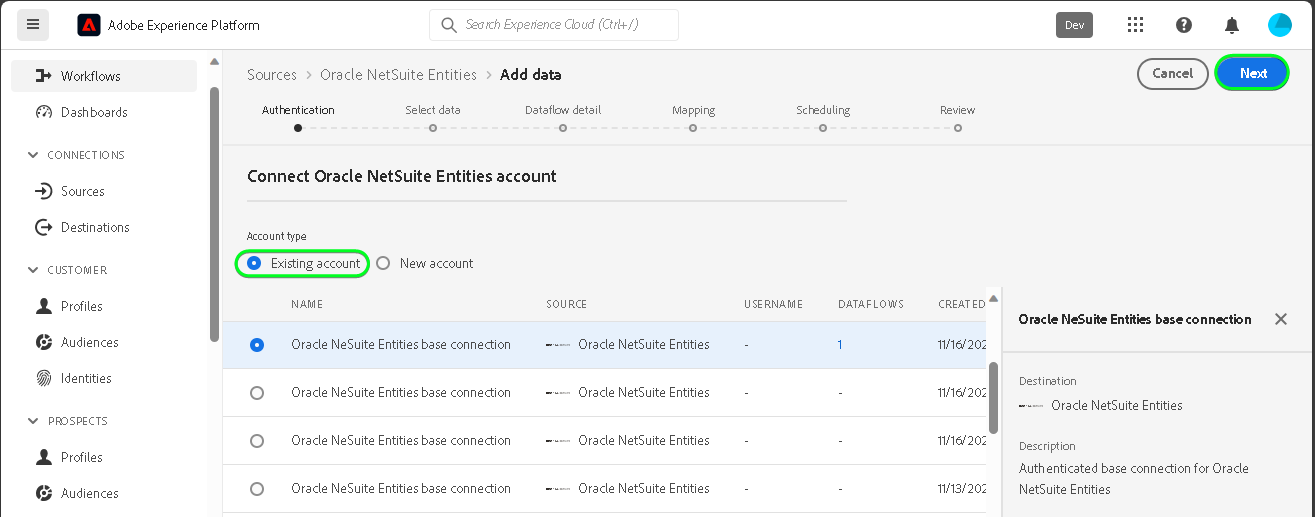Open Dashboards in sidebar
Image resolution: width=1315 pixels, height=517 pixels.
(x=94, y=112)
